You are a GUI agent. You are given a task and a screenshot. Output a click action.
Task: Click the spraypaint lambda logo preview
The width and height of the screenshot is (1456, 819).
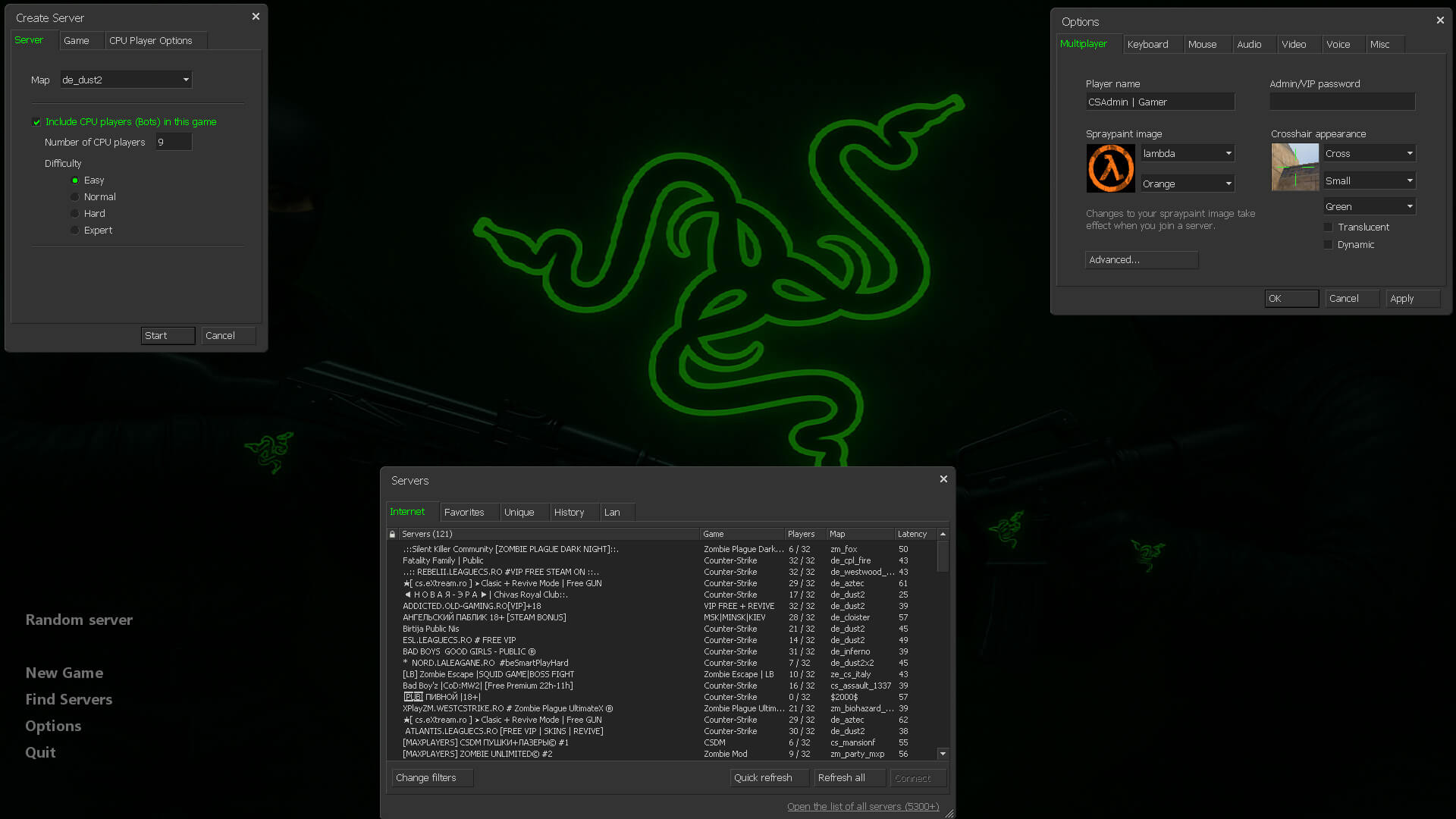(x=1110, y=168)
